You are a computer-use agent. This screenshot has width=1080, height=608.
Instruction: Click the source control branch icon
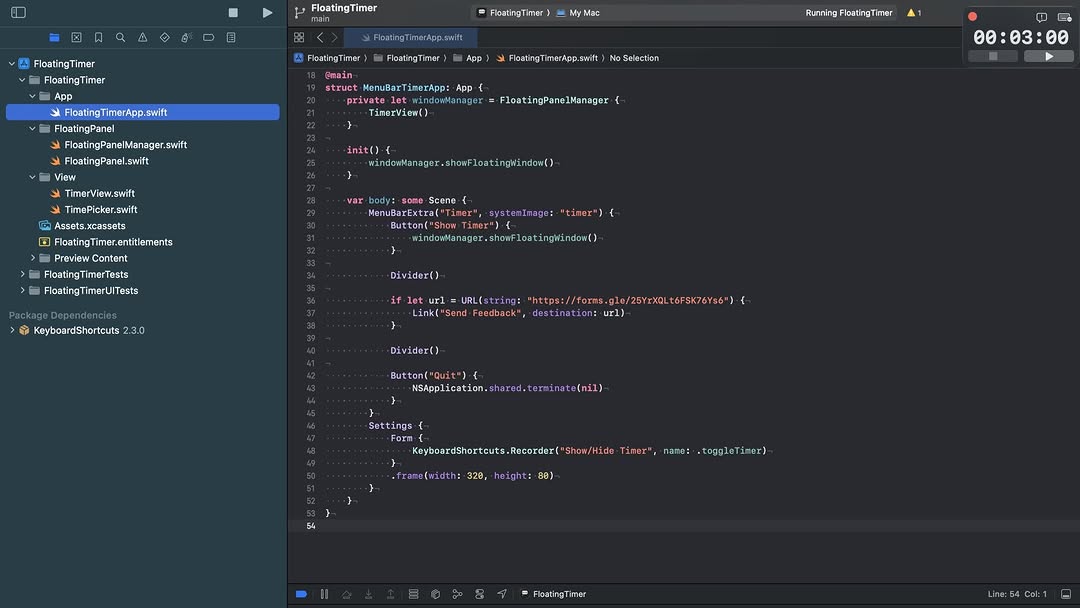coord(300,12)
